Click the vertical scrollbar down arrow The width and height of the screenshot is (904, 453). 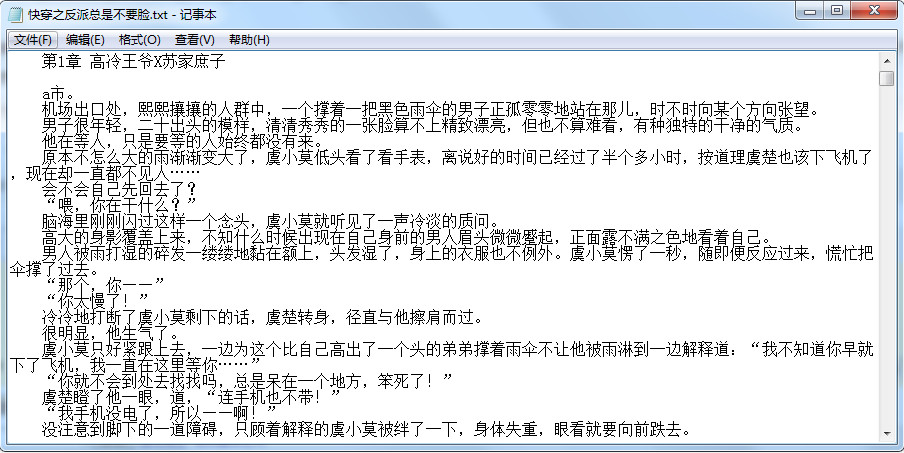click(x=887, y=434)
